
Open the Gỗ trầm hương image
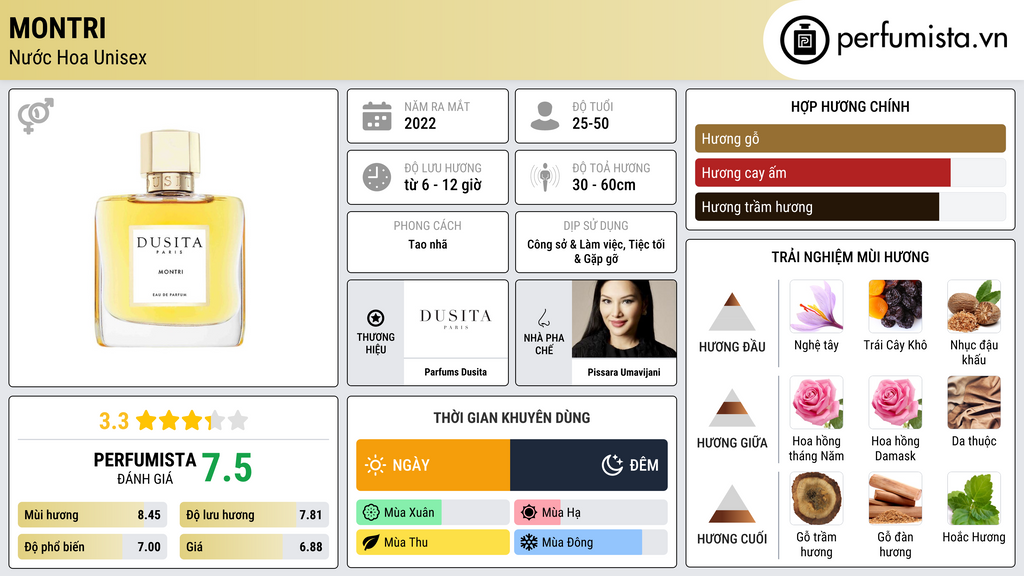816,499
